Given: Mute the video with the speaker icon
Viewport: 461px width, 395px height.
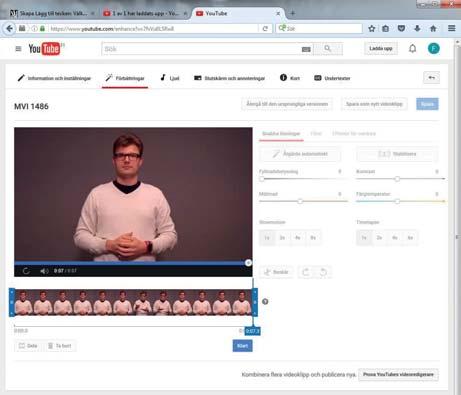Looking at the screenshot, I should tap(44, 271).
